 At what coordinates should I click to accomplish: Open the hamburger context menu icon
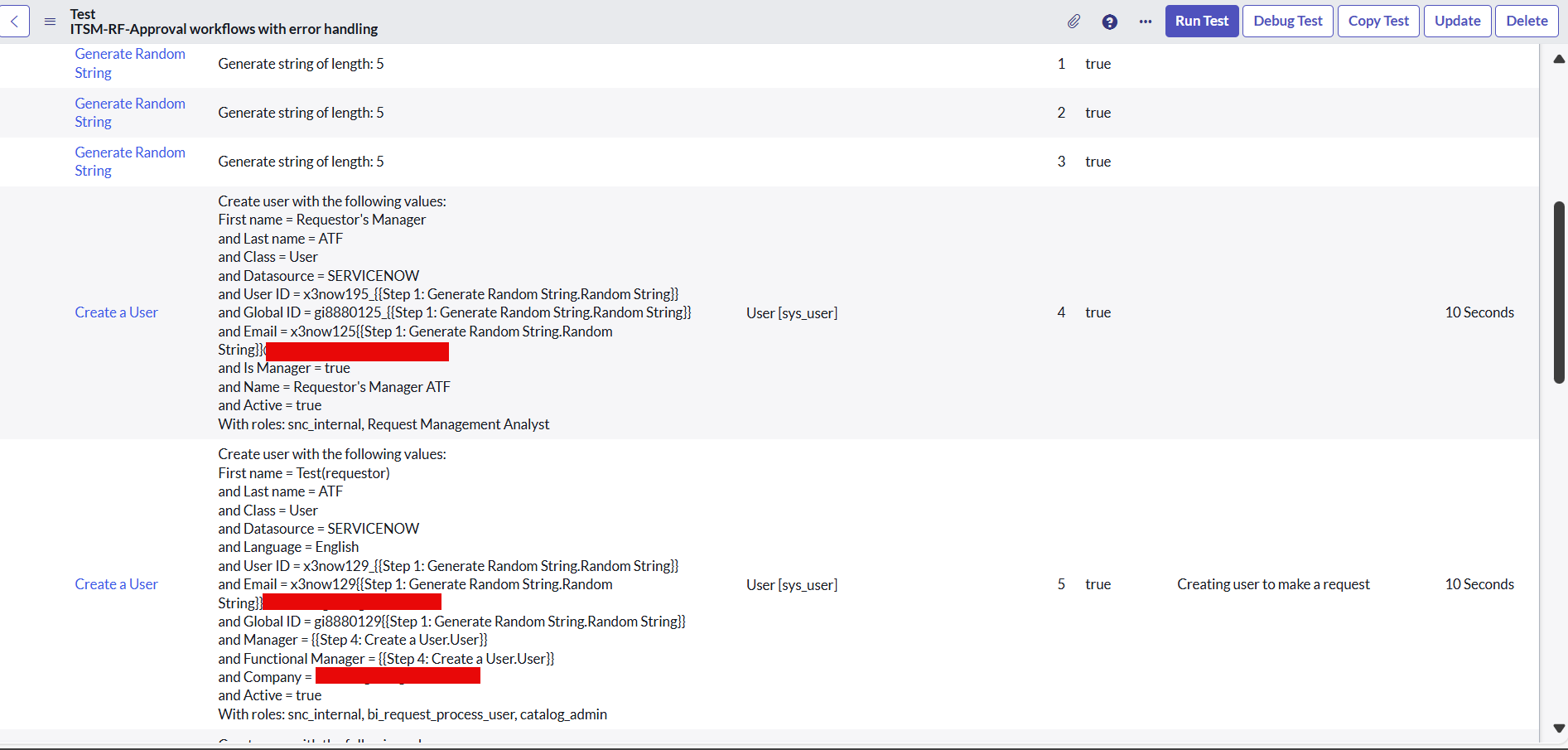click(x=50, y=22)
